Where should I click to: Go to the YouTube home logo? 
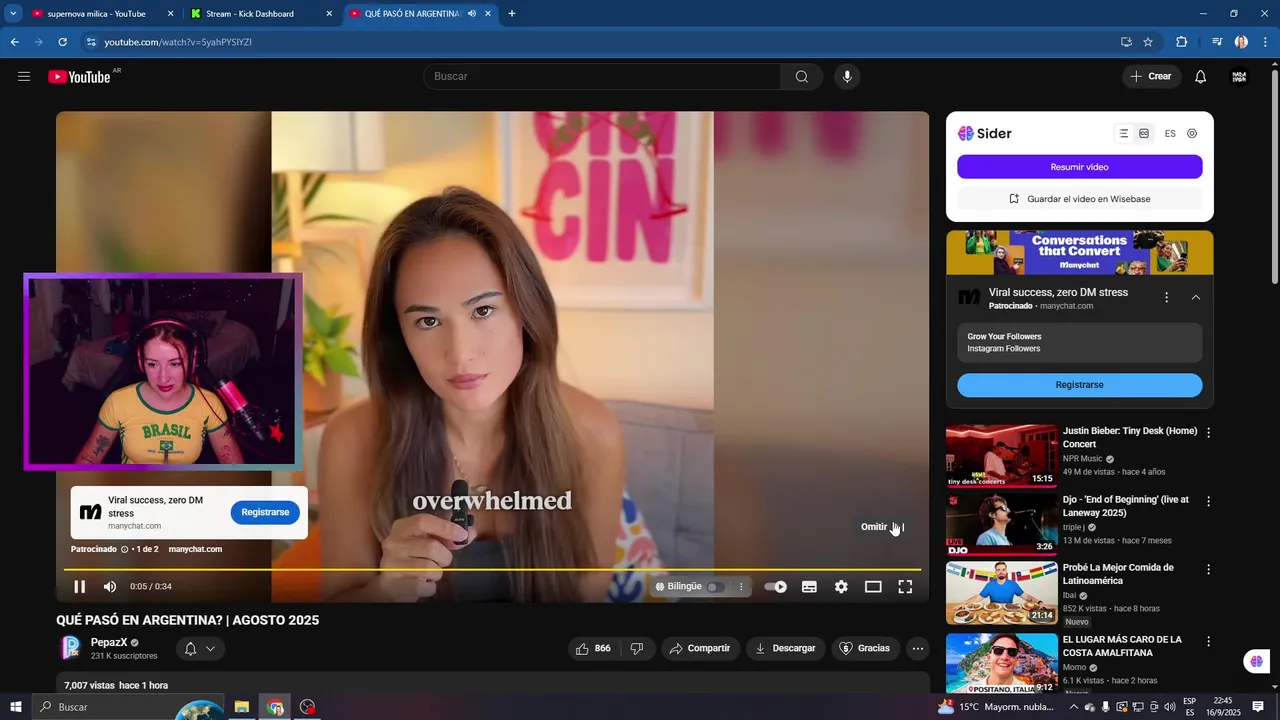(79, 77)
